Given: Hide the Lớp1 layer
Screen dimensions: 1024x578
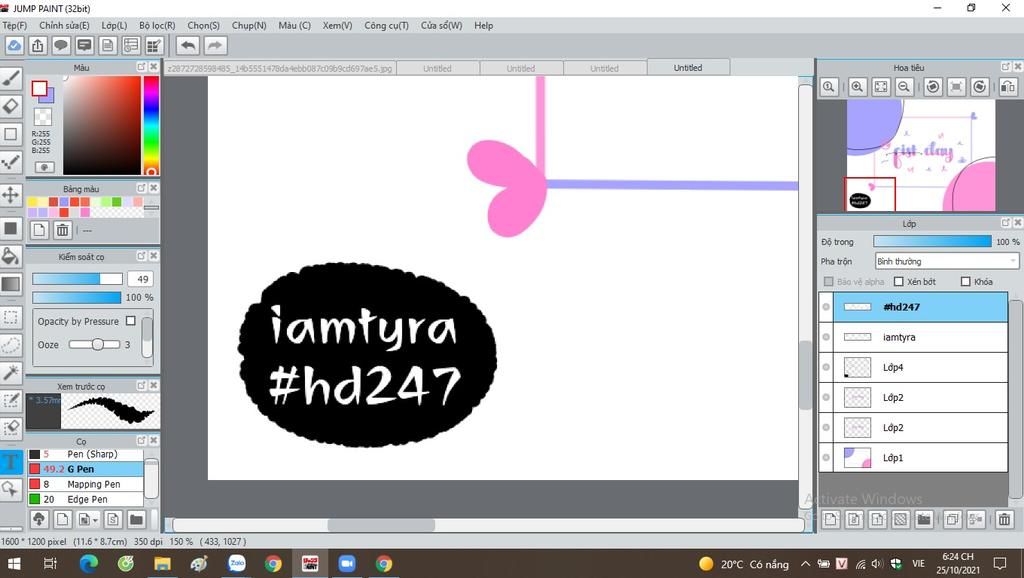Looking at the screenshot, I should 826,457.
